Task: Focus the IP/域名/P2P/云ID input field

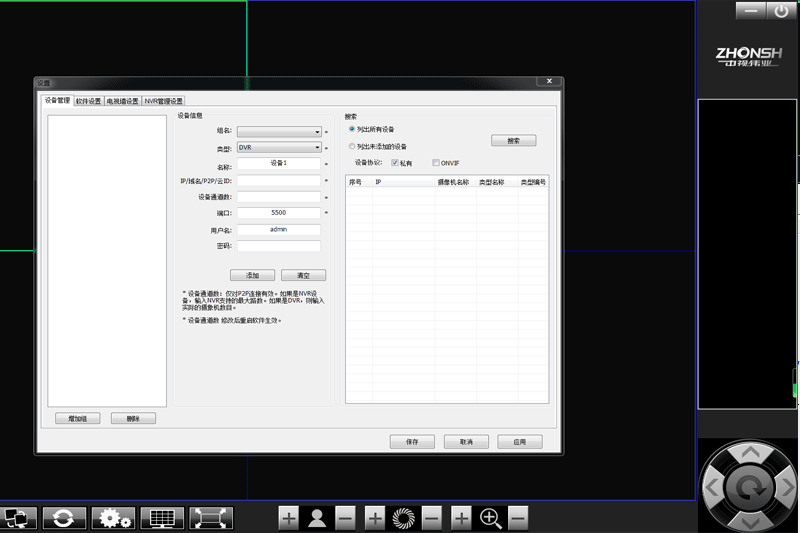Action: (x=279, y=181)
